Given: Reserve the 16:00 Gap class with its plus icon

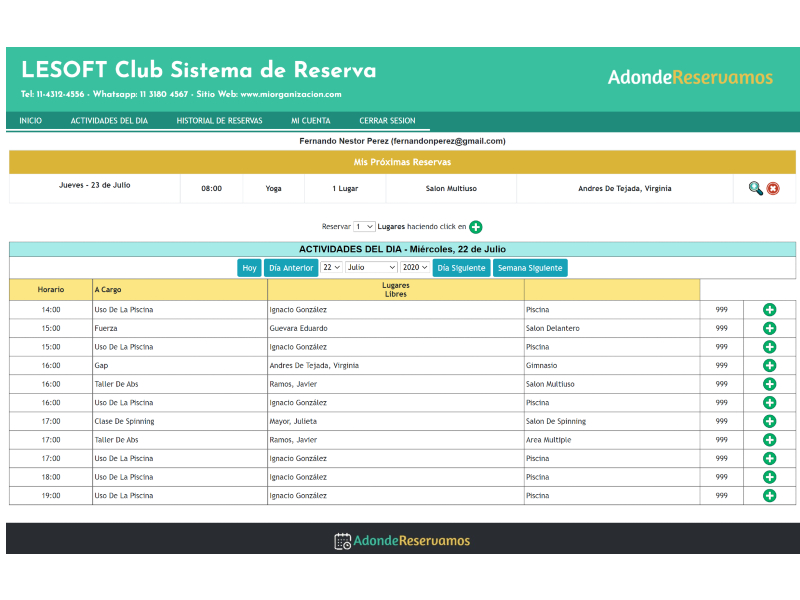Looking at the screenshot, I should pyautogui.click(x=769, y=365).
